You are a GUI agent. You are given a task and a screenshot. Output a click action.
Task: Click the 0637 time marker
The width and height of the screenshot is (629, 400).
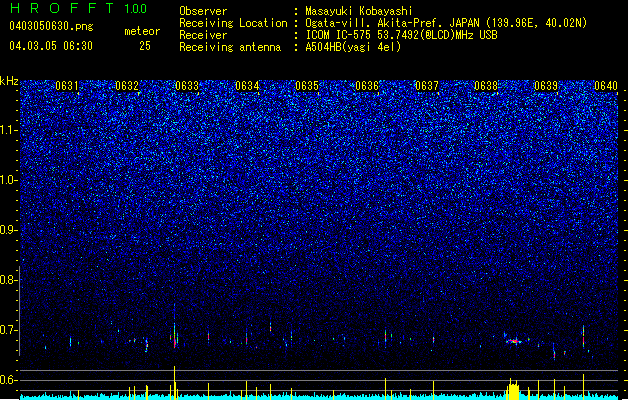point(427,86)
